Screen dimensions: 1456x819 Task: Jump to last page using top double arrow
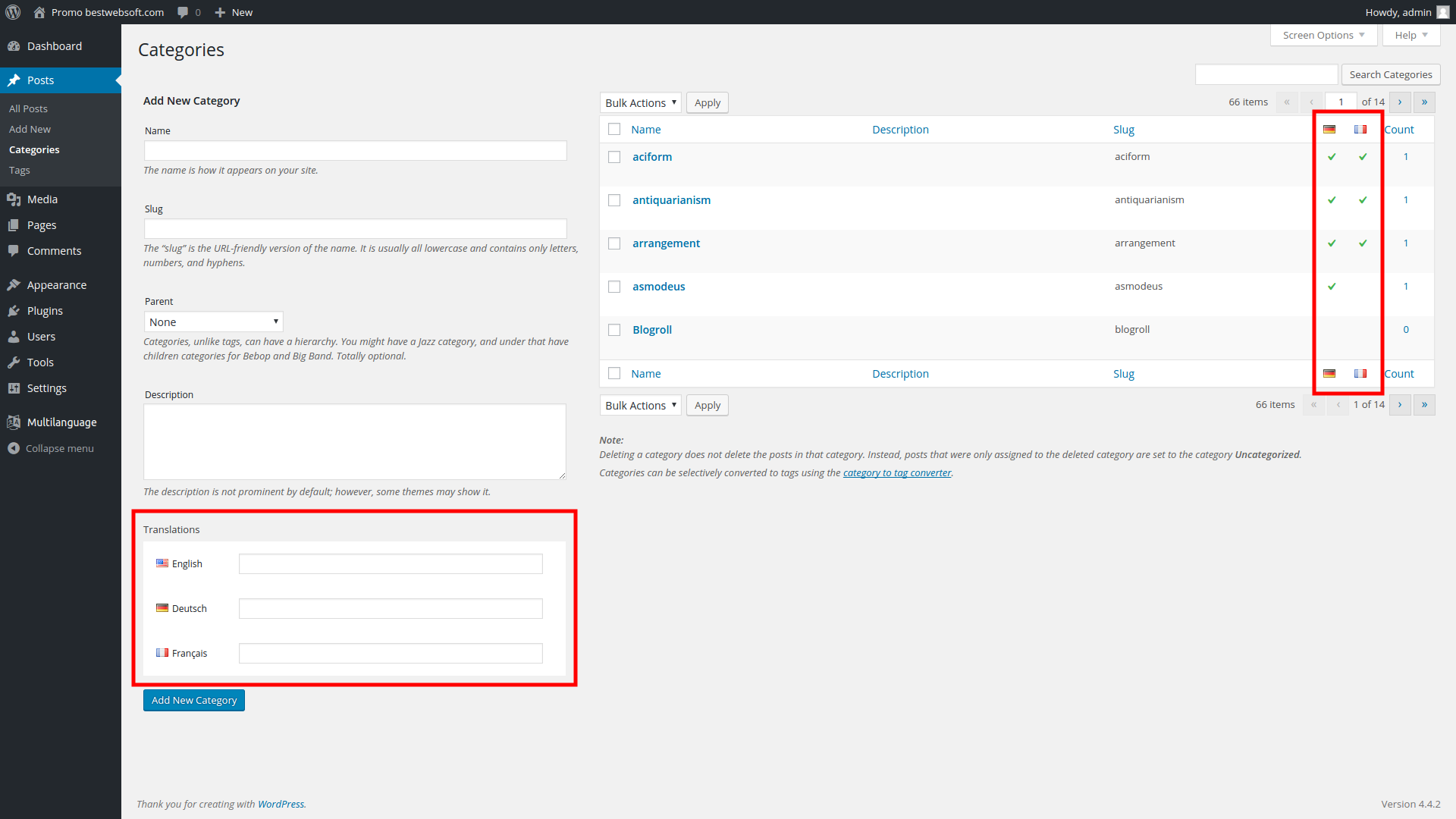(x=1424, y=102)
